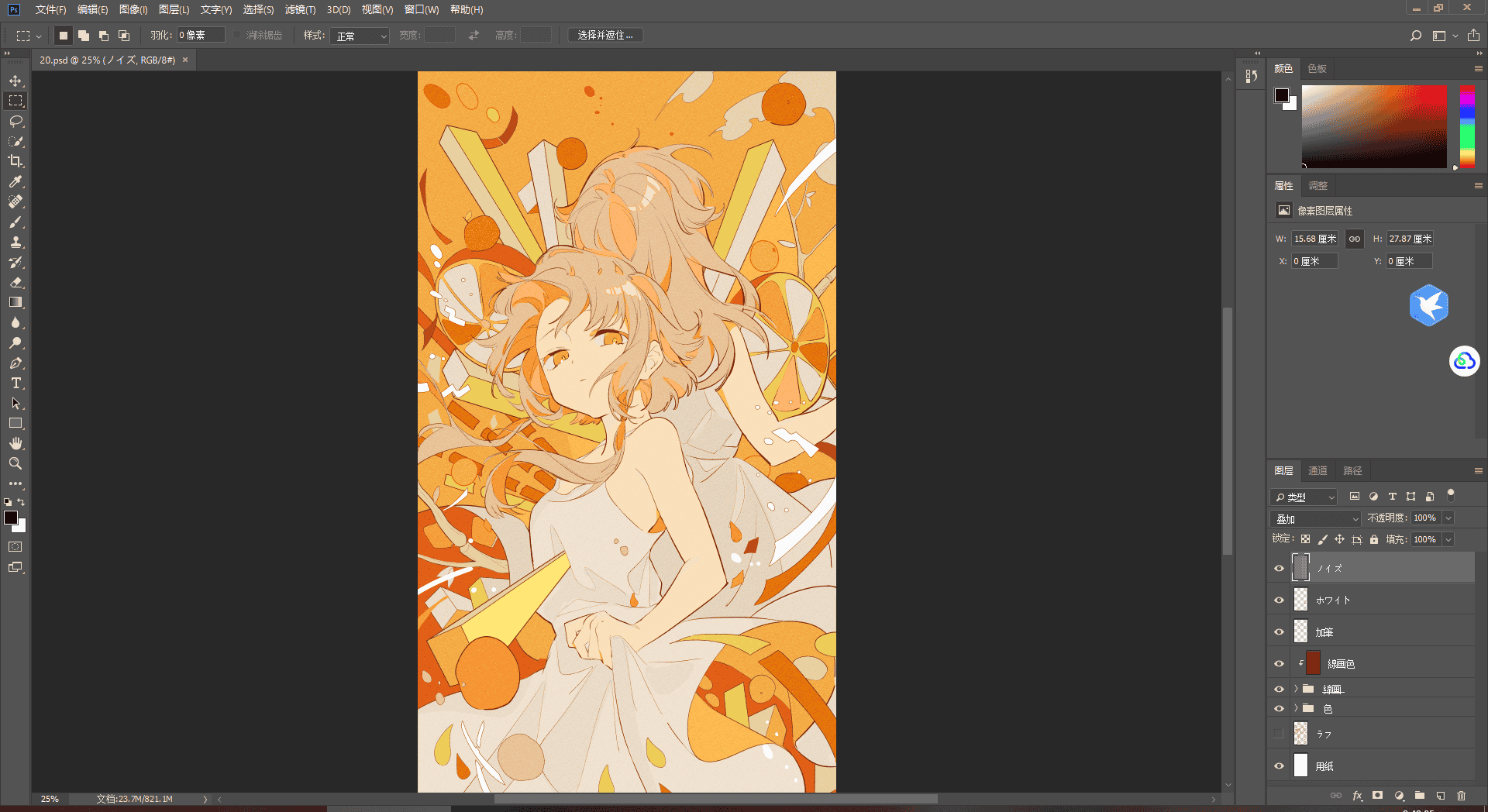Toggle visibility of the 加筆 layer
Screen dimensions: 1488x812
pos(1280,631)
